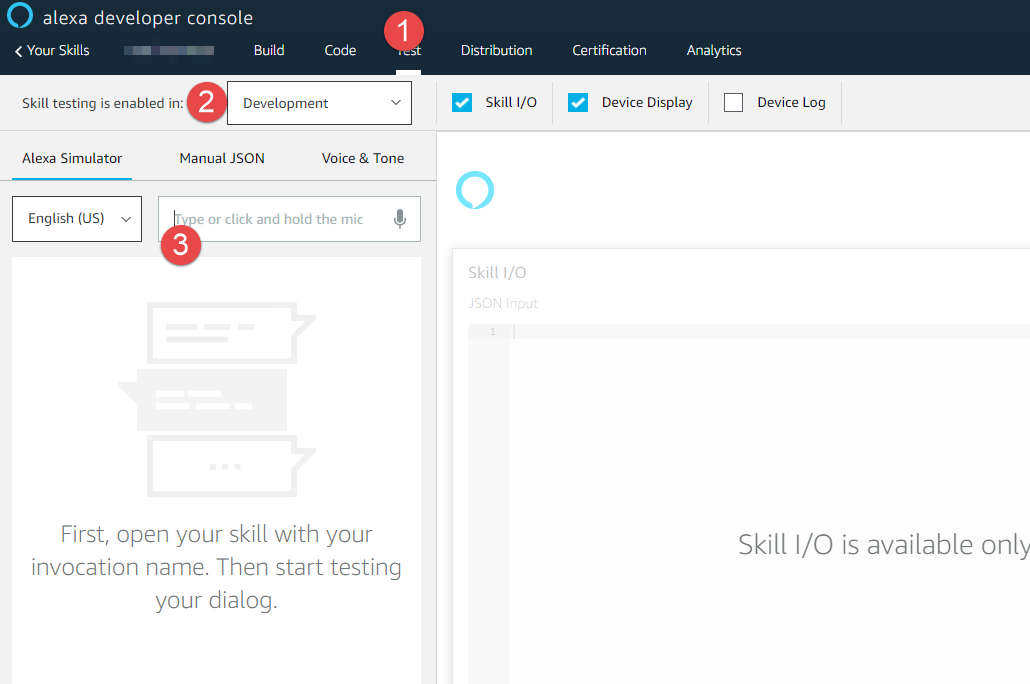Open the Certification tab

609,51
